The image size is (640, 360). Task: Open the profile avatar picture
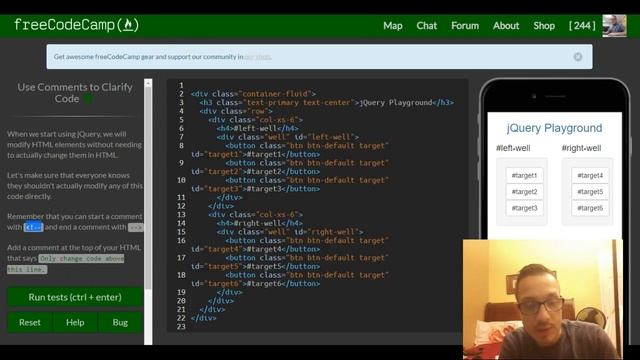(614, 26)
